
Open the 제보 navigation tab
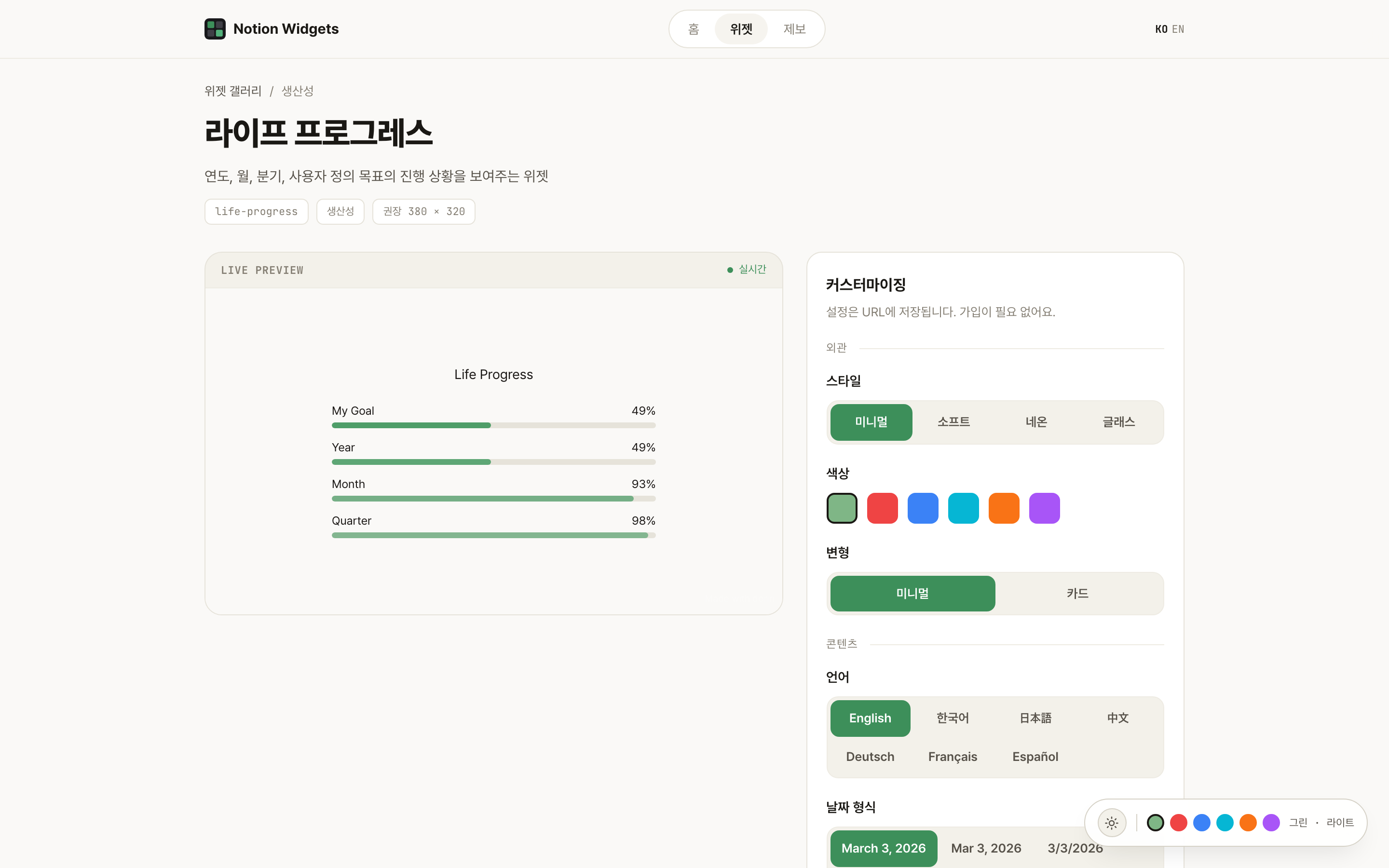[794, 29]
